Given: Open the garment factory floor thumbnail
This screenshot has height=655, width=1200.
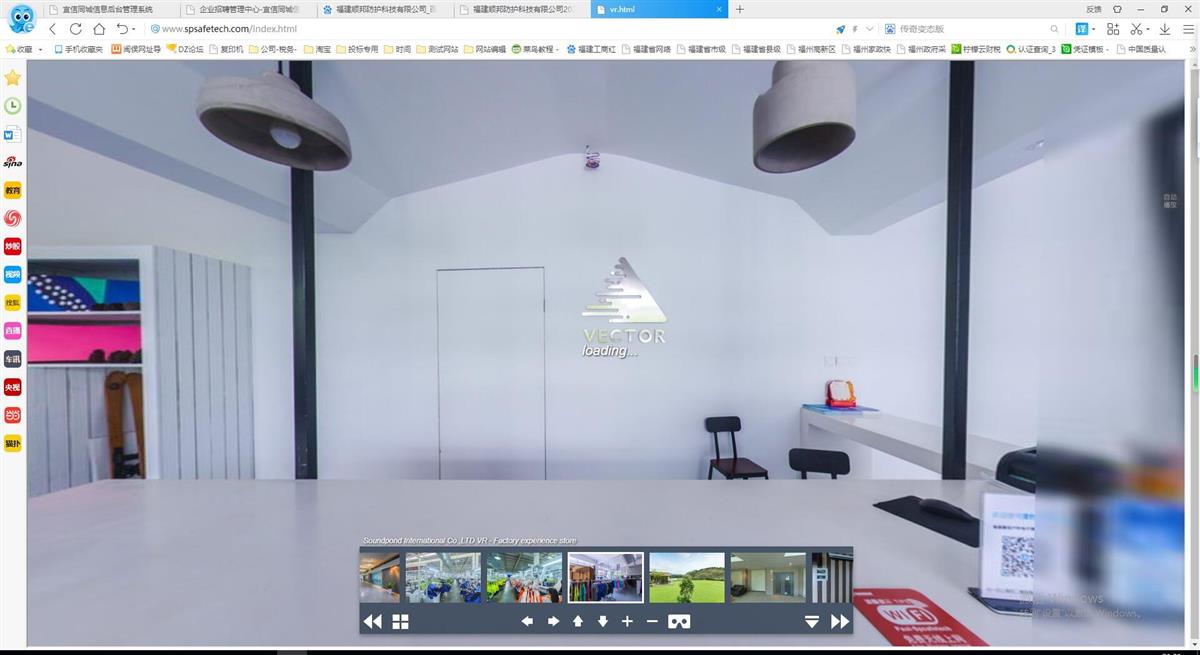Looking at the screenshot, I should tap(443, 577).
